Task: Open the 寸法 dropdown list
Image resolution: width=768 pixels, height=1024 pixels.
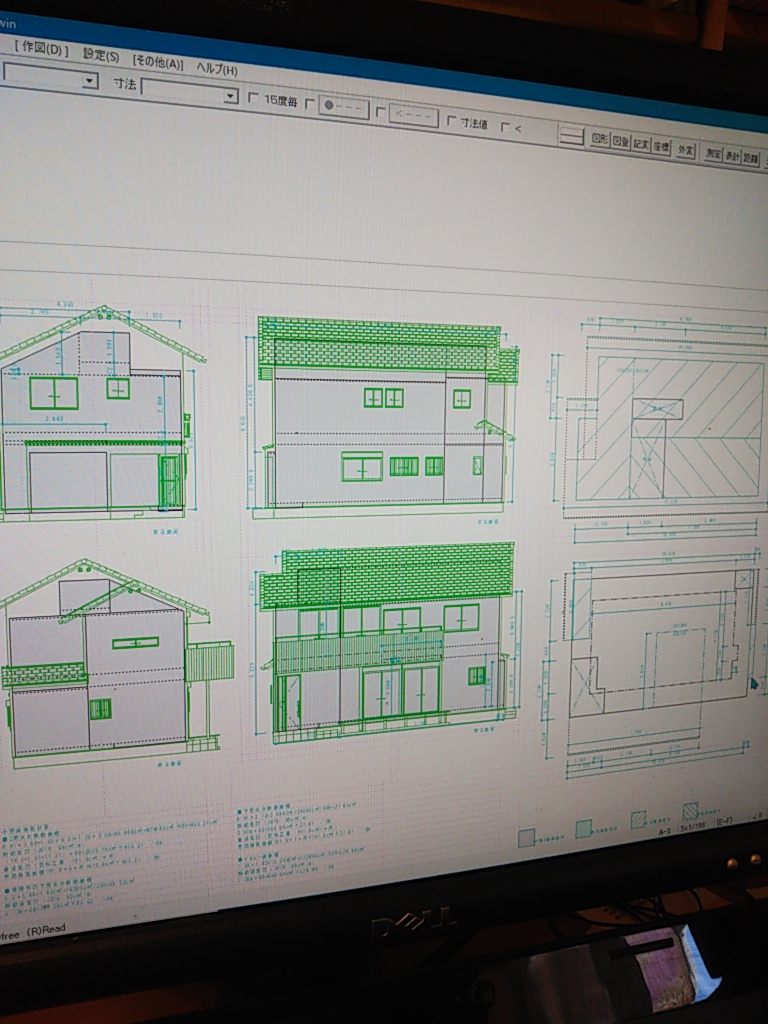Action: tap(231, 96)
